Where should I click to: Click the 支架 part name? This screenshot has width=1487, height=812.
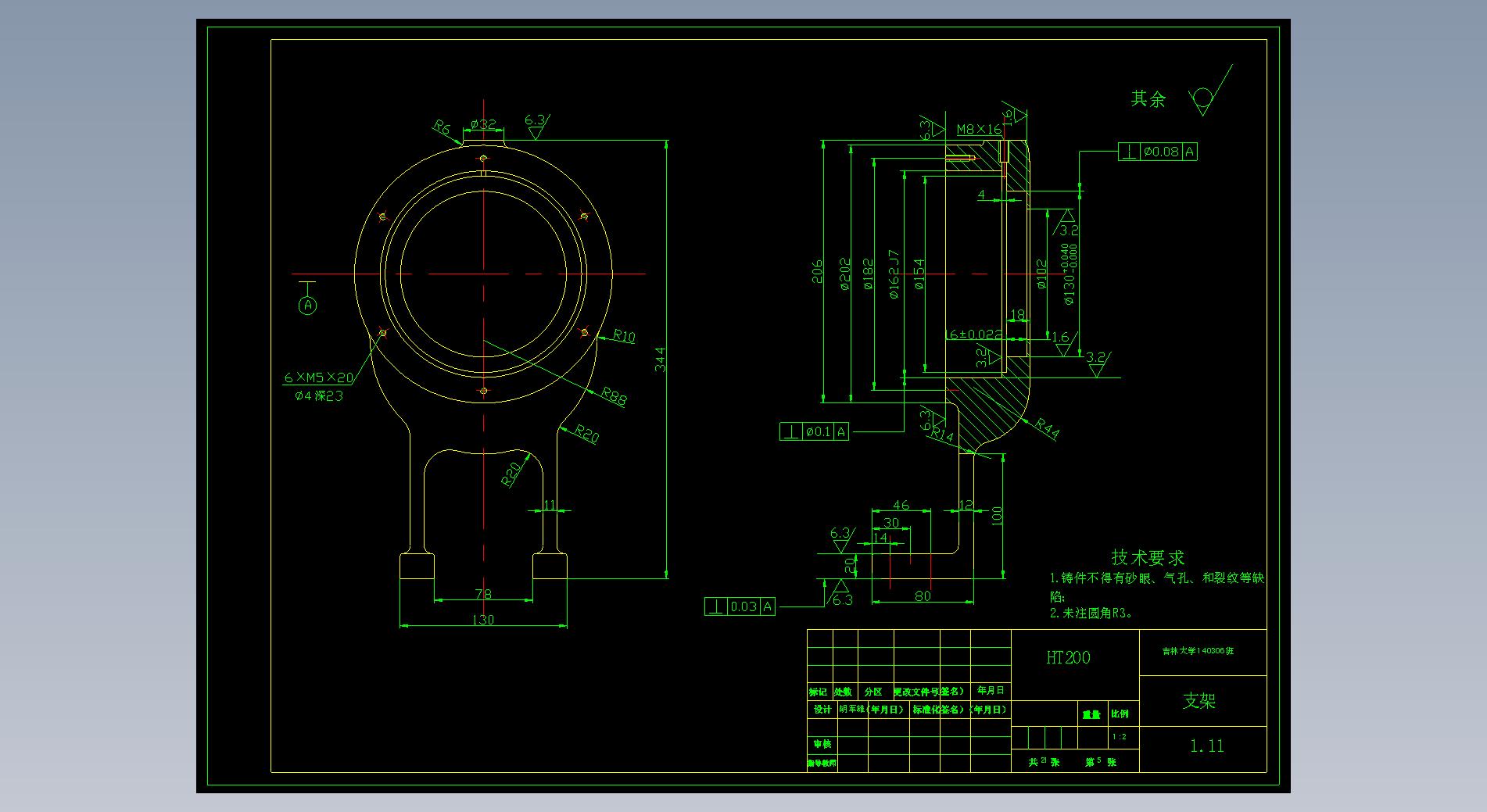tap(1199, 701)
